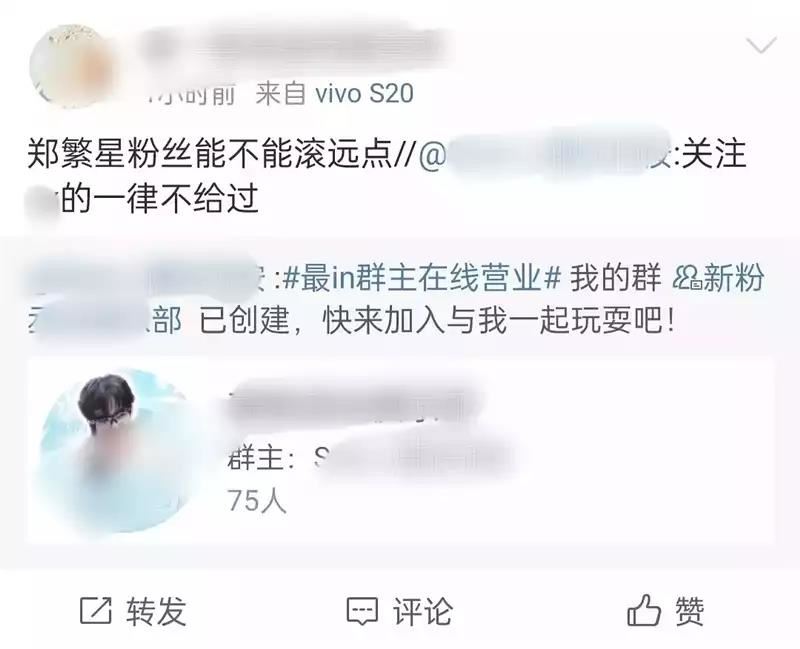Open the poster's blurred round avatar
Screen dimensions: 800x649
(x=71, y=66)
